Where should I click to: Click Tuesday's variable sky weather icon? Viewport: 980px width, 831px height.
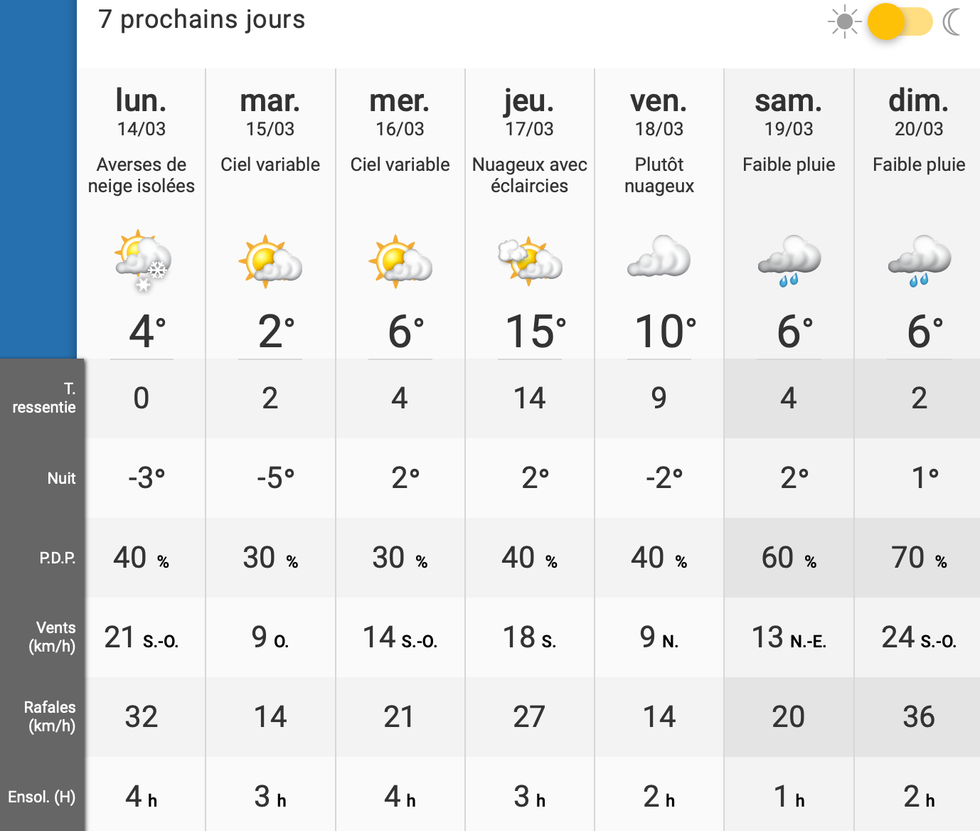[271, 262]
